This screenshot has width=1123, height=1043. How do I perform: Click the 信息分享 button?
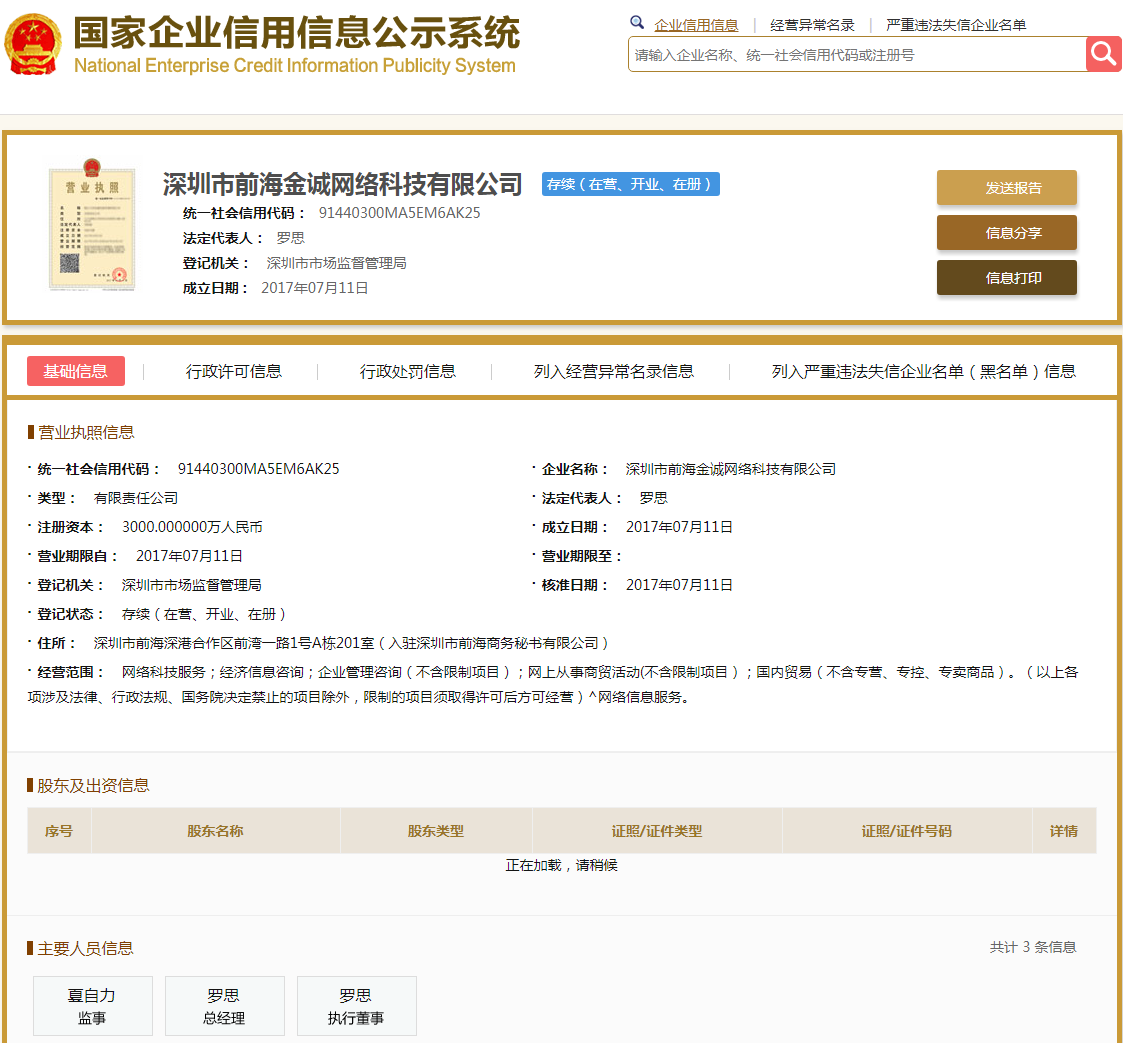point(1006,233)
